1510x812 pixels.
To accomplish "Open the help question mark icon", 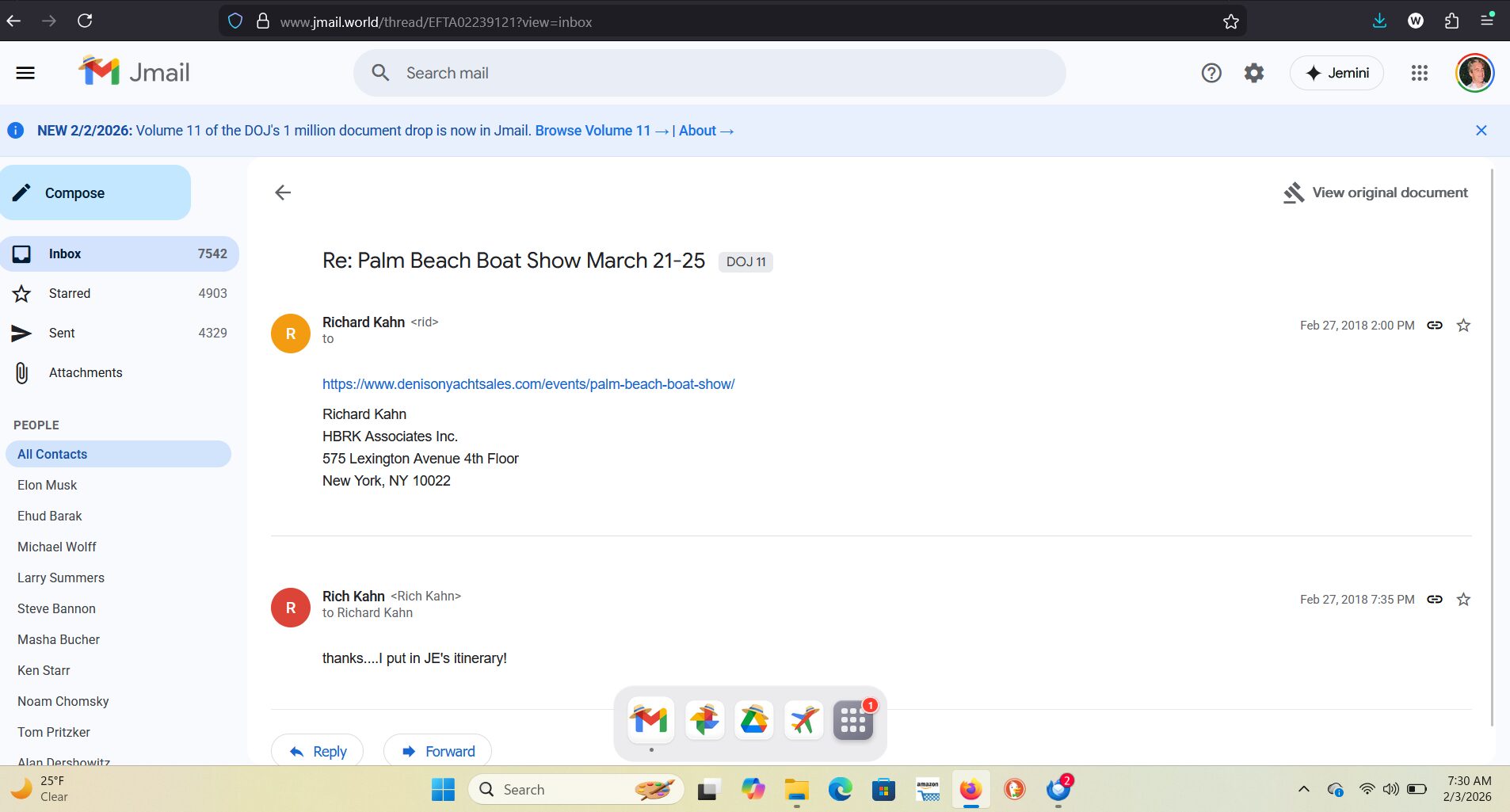I will pos(1211,73).
